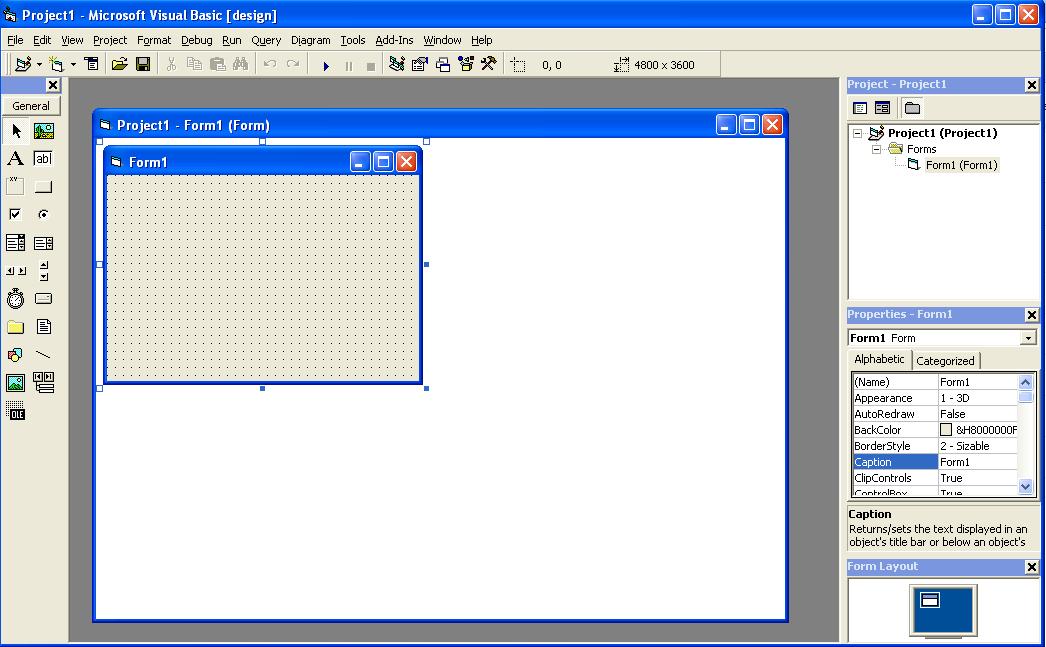Select the Label tool
This screenshot has height=647, width=1046.
point(16,159)
